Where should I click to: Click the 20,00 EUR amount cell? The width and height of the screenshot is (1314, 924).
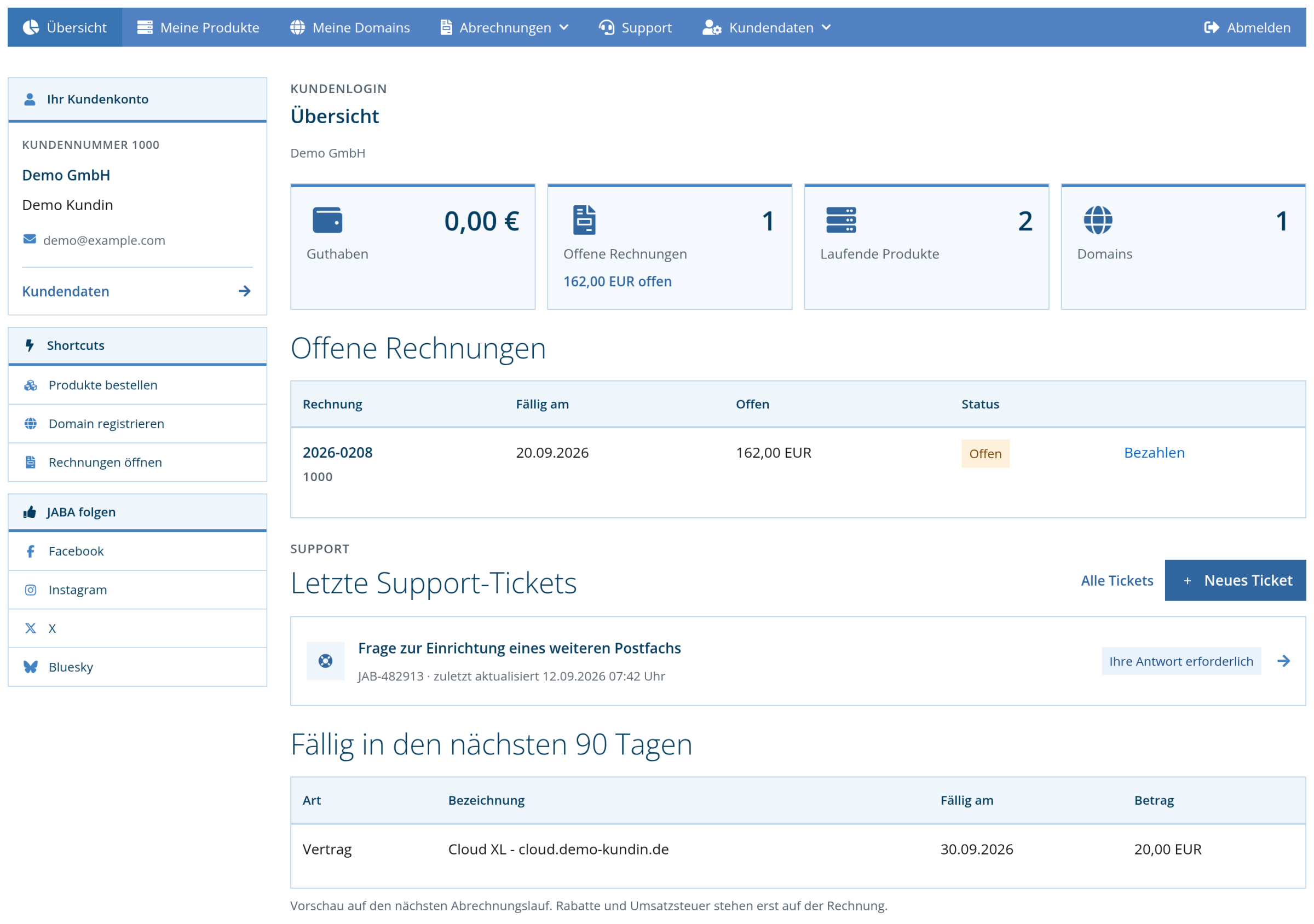pos(1168,849)
